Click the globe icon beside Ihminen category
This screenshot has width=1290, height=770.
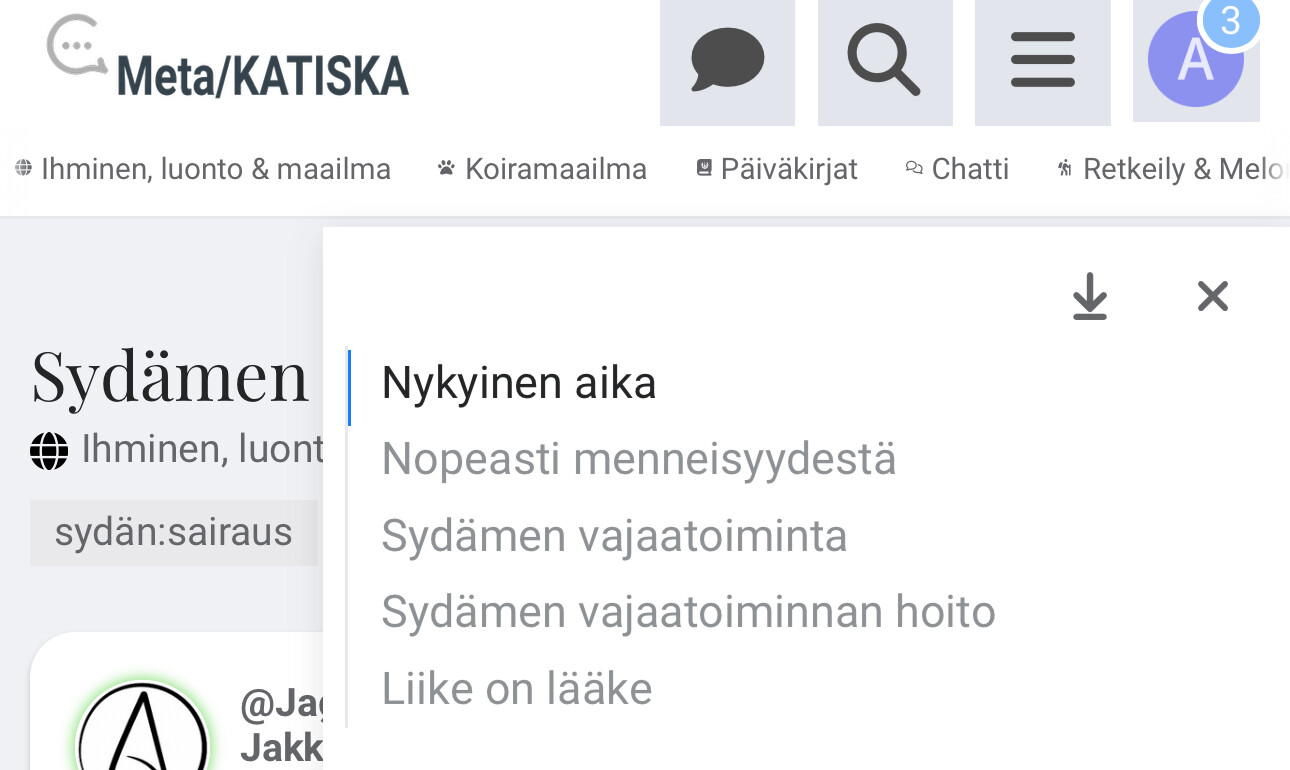tap(49, 451)
